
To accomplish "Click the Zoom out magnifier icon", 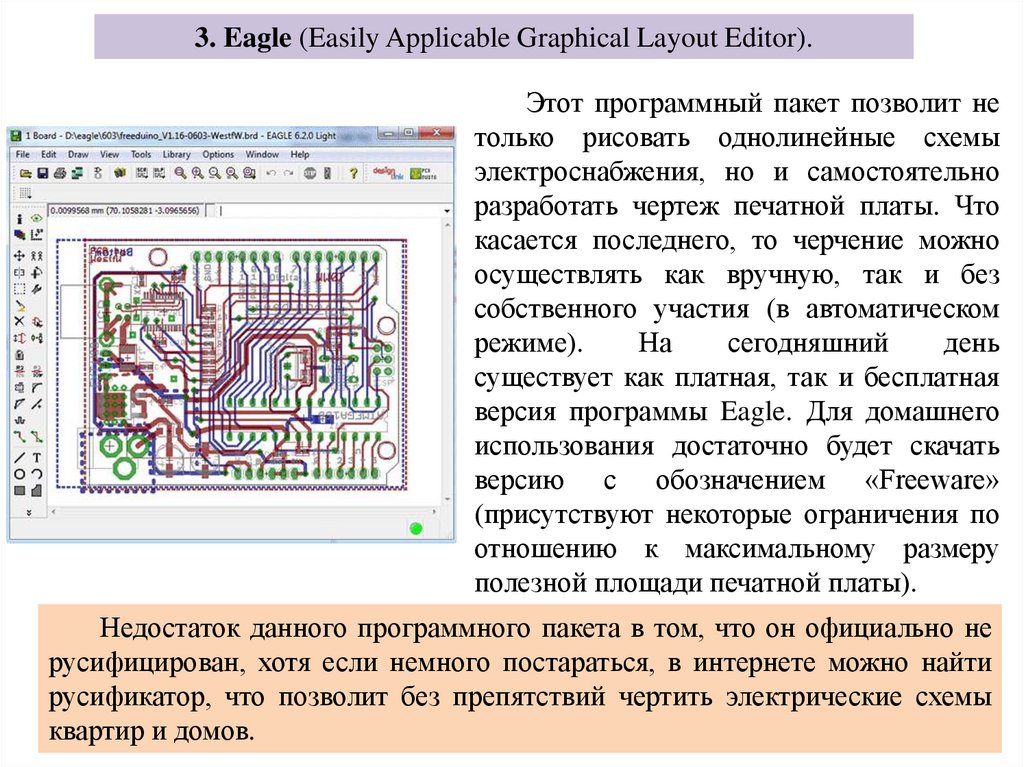I will tap(214, 173).
